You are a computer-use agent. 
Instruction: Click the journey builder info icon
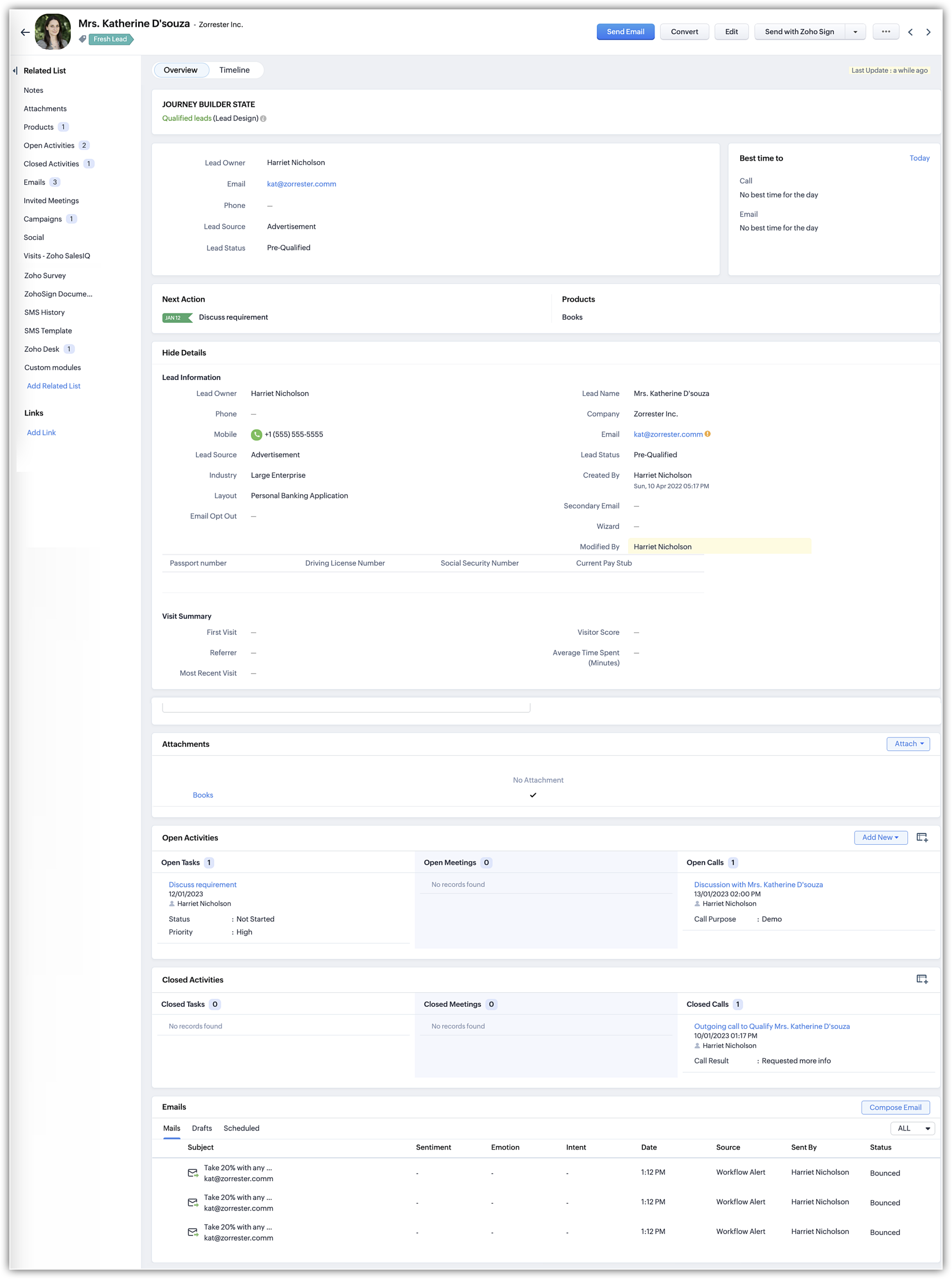[x=263, y=119]
